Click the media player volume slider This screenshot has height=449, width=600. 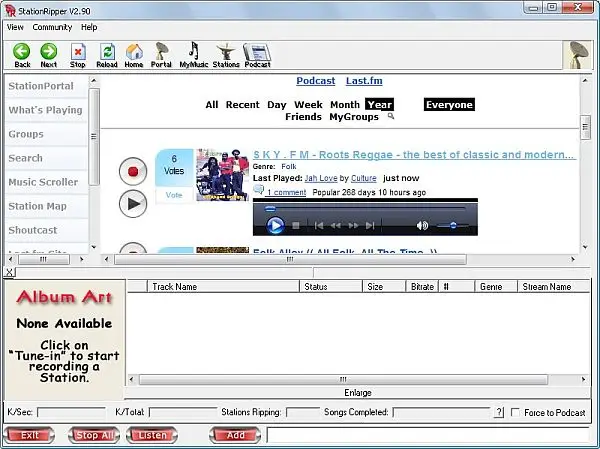[453, 225]
